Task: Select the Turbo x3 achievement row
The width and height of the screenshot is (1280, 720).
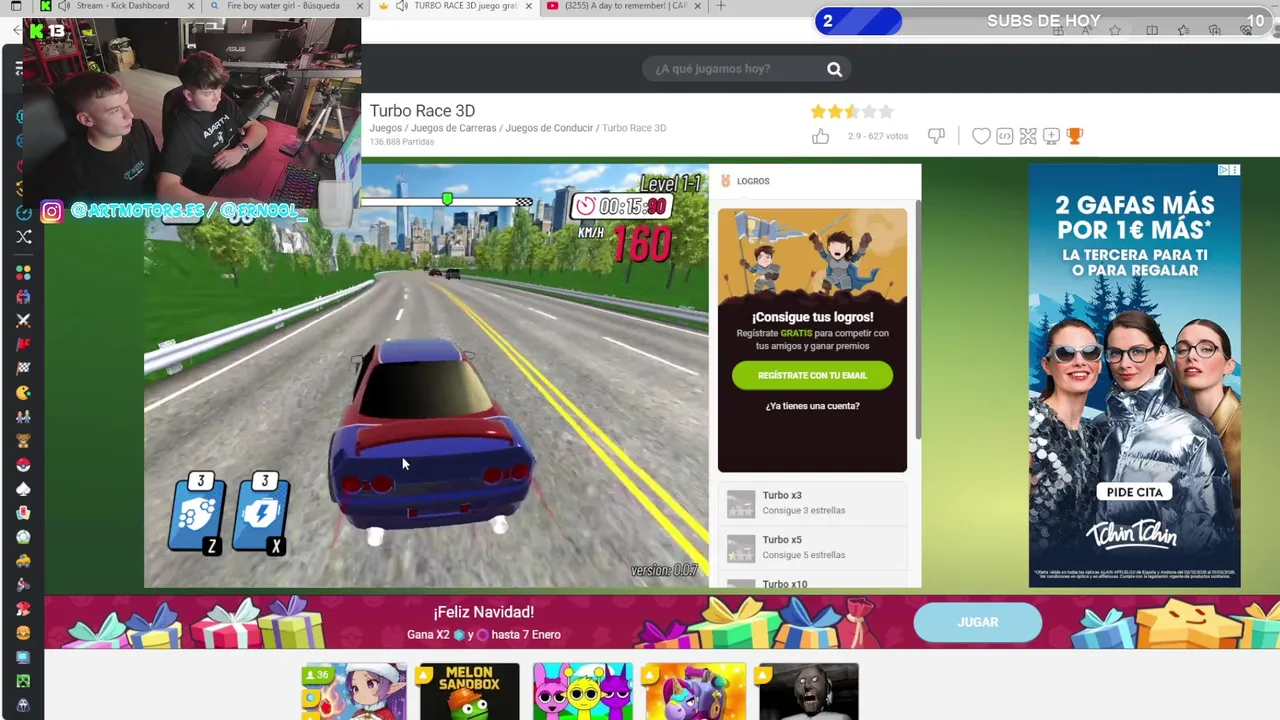Action: click(x=812, y=503)
